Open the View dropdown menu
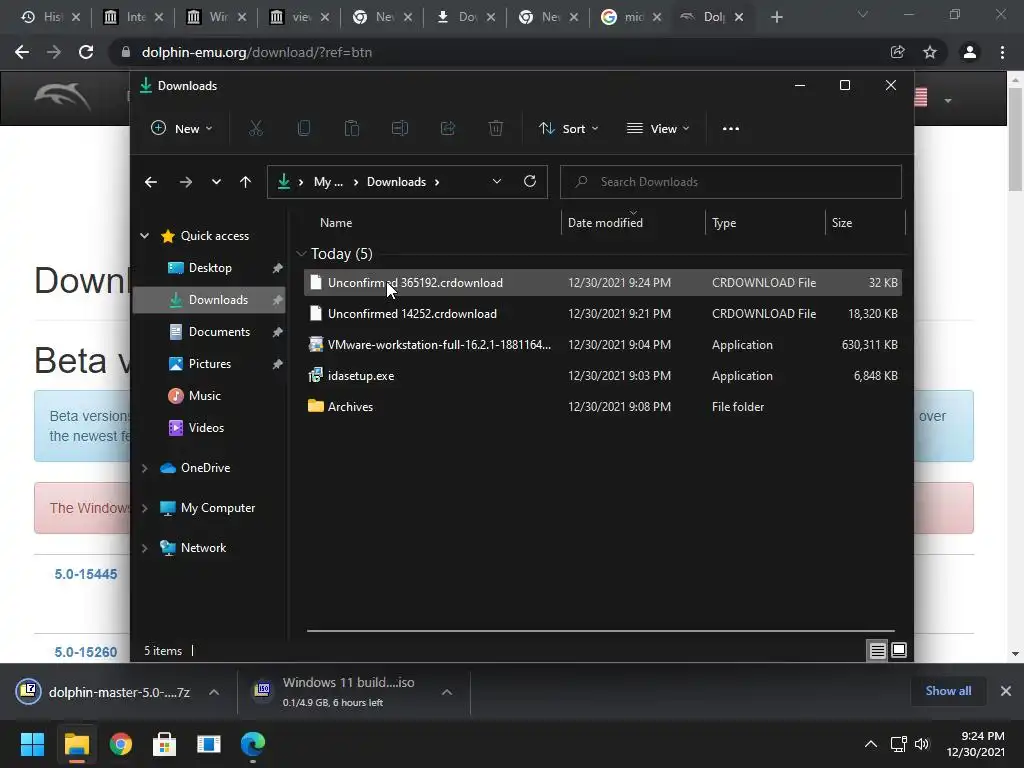The height and width of the screenshot is (768, 1024). (658, 129)
